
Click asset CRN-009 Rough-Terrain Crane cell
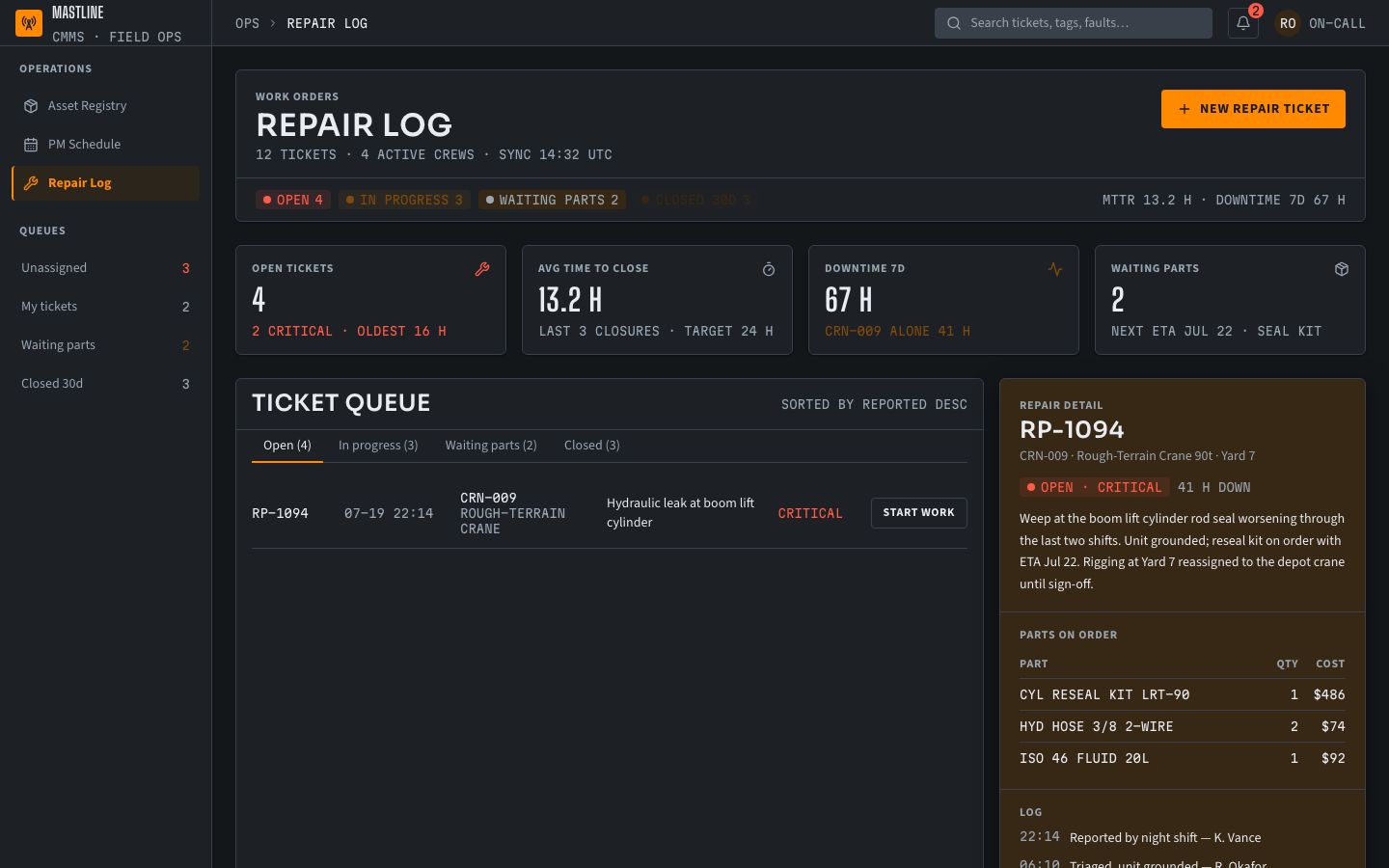pyautogui.click(x=513, y=513)
